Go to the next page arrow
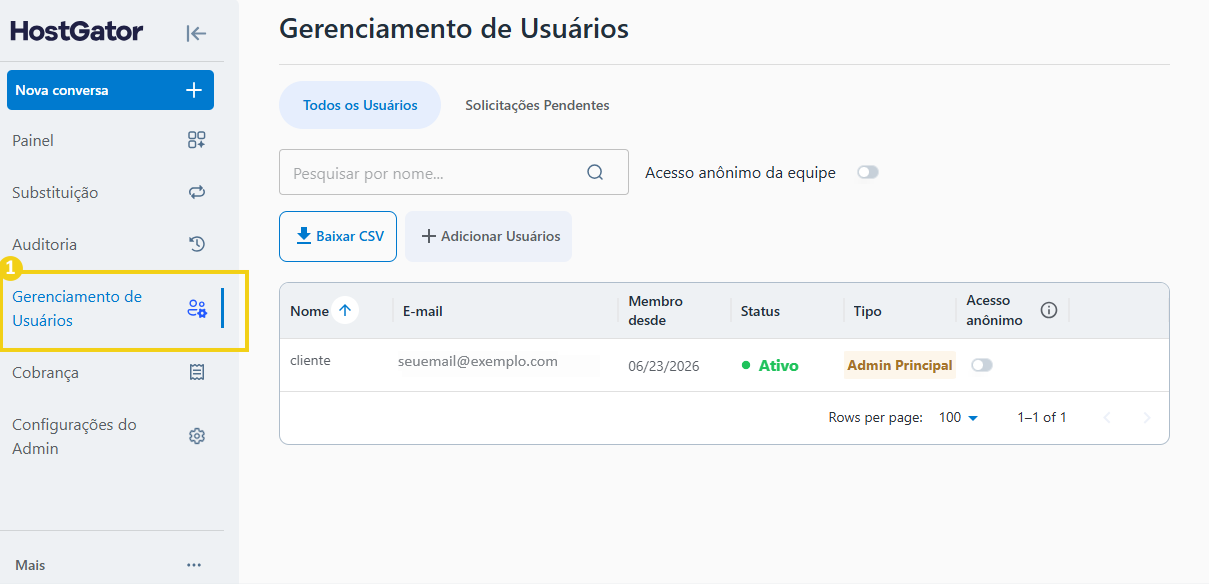Viewport: 1209px width, 584px height. (x=1147, y=418)
